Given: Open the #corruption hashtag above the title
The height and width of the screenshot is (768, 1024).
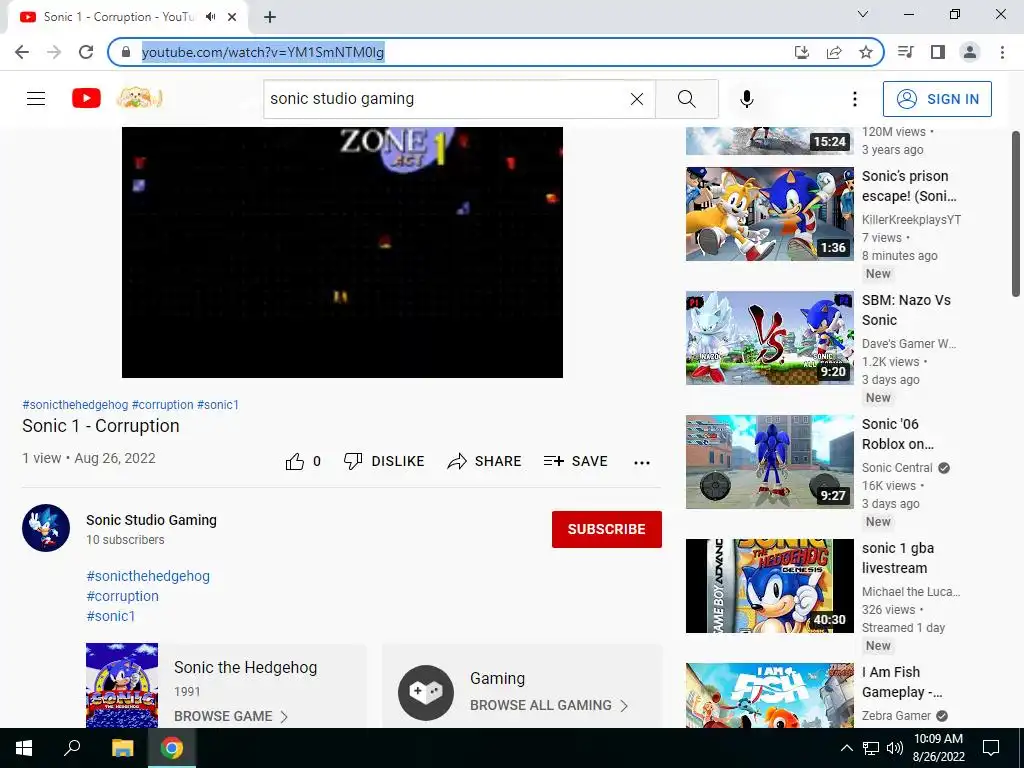Looking at the screenshot, I should click(x=163, y=405).
